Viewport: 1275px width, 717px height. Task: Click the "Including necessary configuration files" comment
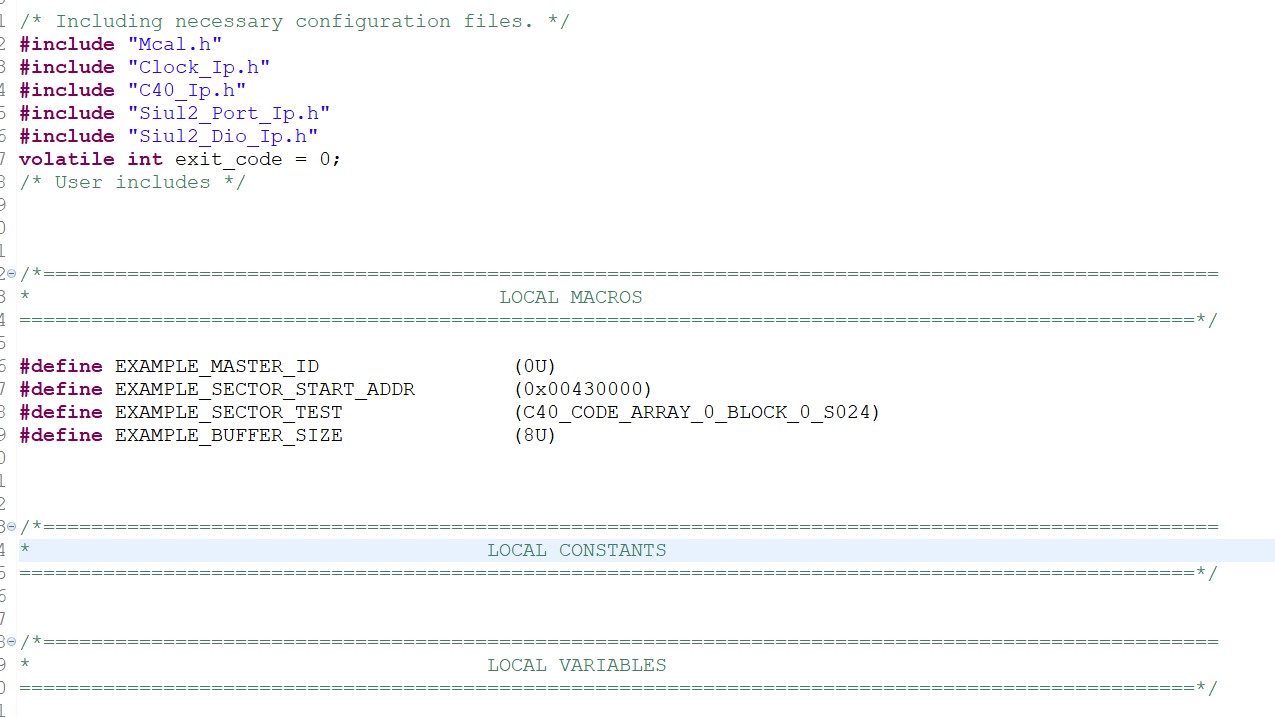tap(295, 21)
